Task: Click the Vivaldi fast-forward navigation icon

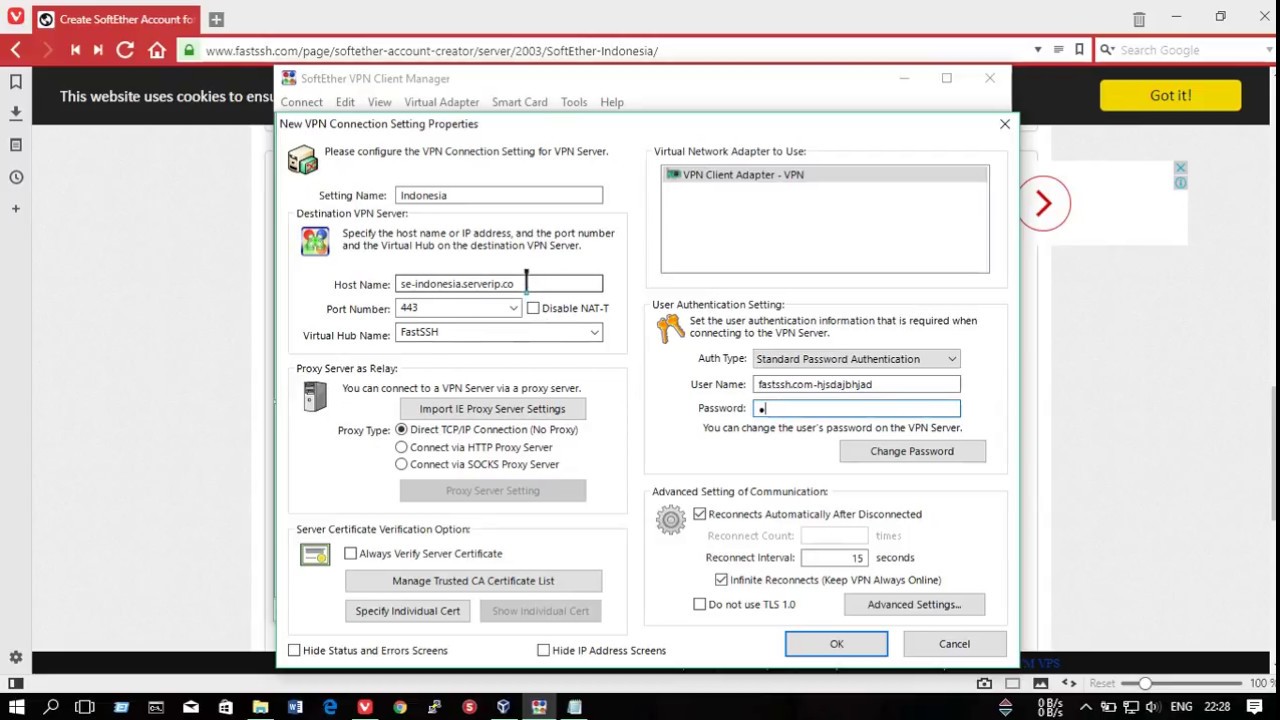Action: (98, 50)
